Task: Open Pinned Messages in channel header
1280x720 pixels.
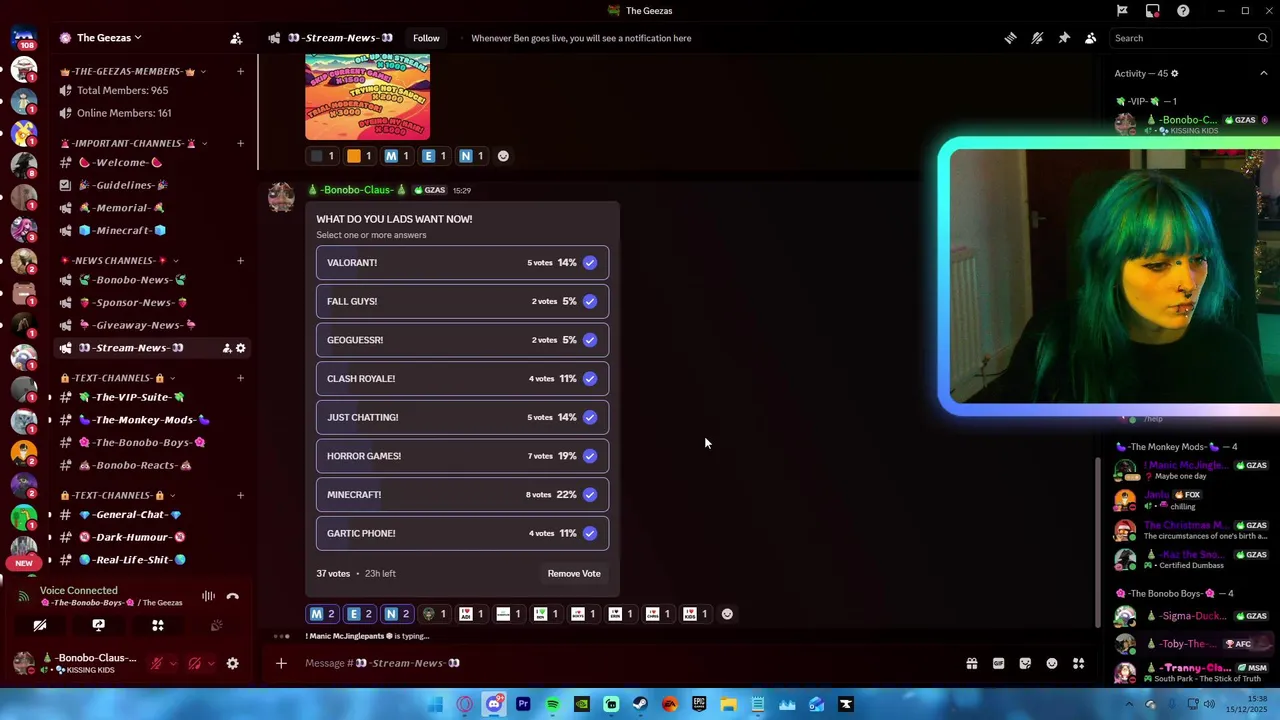Action: (x=1064, y=38)
